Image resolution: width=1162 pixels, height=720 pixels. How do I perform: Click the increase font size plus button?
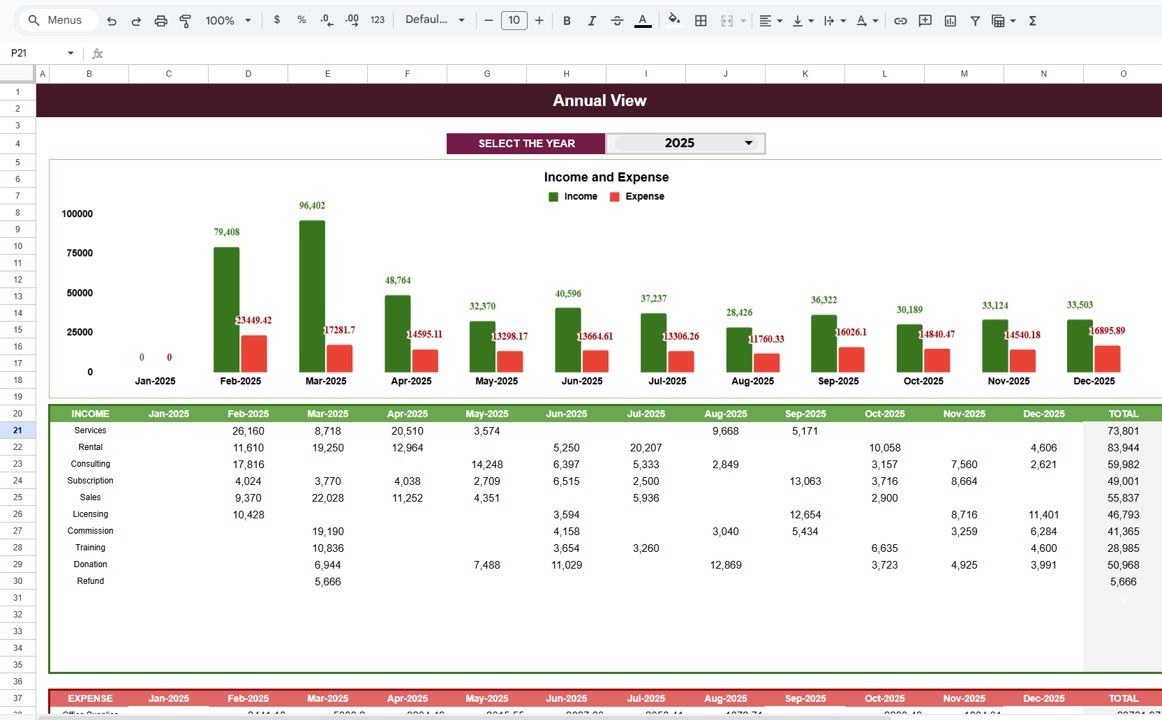[540, 20]
